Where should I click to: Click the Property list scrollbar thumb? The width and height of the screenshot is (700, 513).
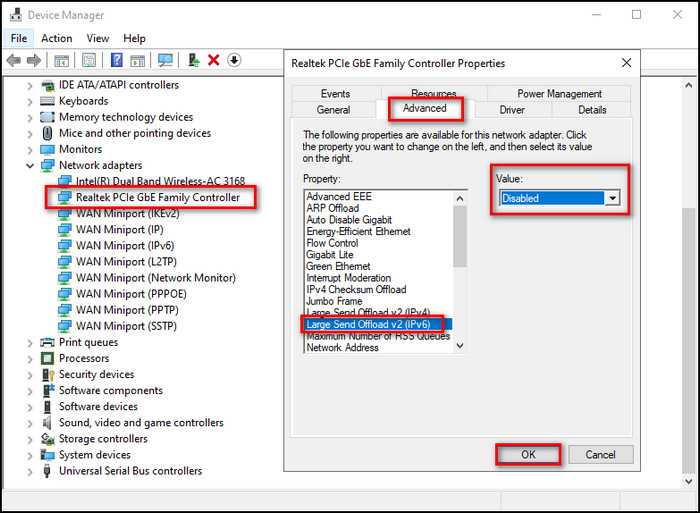(459, 236)
